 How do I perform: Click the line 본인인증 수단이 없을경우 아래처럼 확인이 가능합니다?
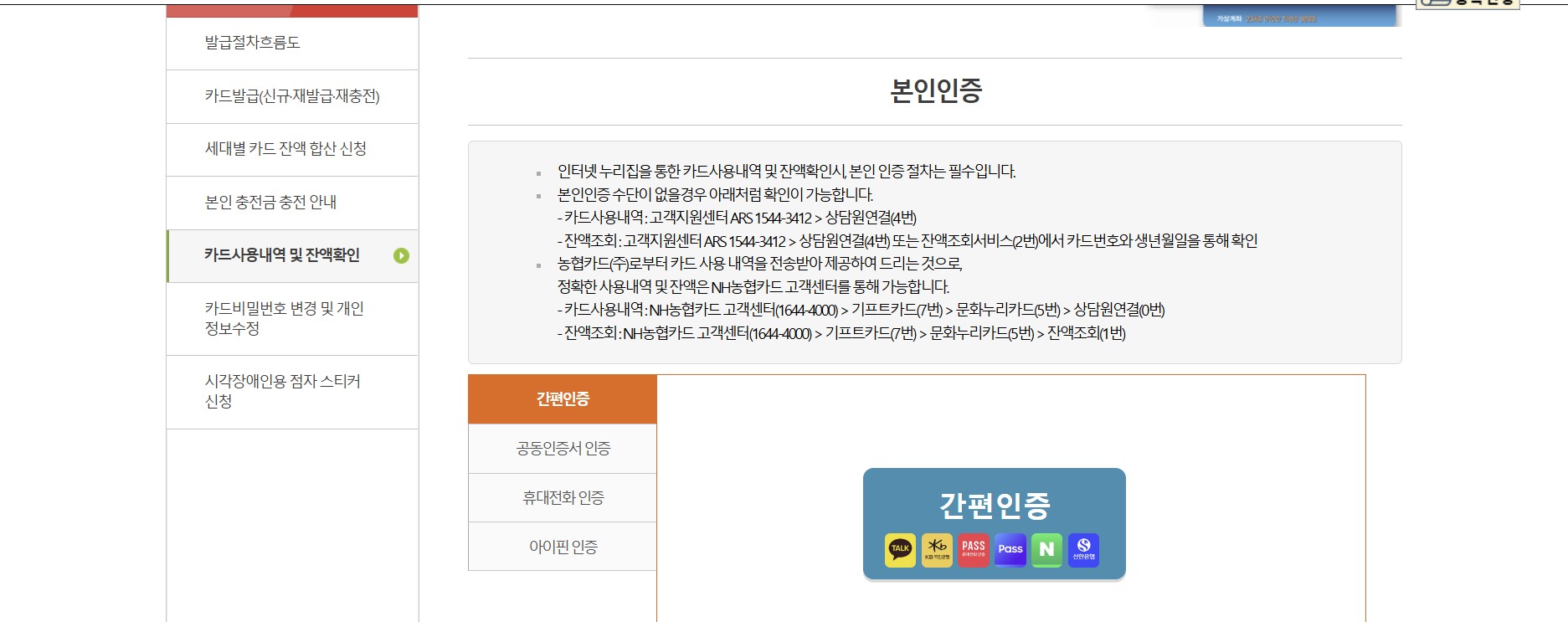[x=715, y=195]
